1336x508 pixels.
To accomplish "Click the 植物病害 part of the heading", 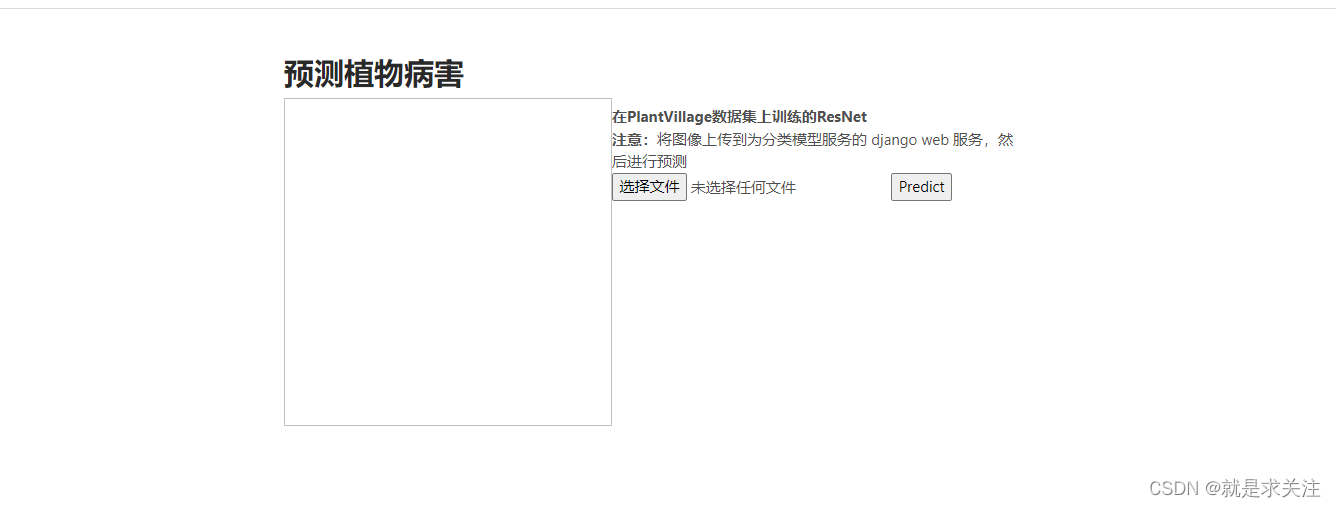I will [404, 74].
